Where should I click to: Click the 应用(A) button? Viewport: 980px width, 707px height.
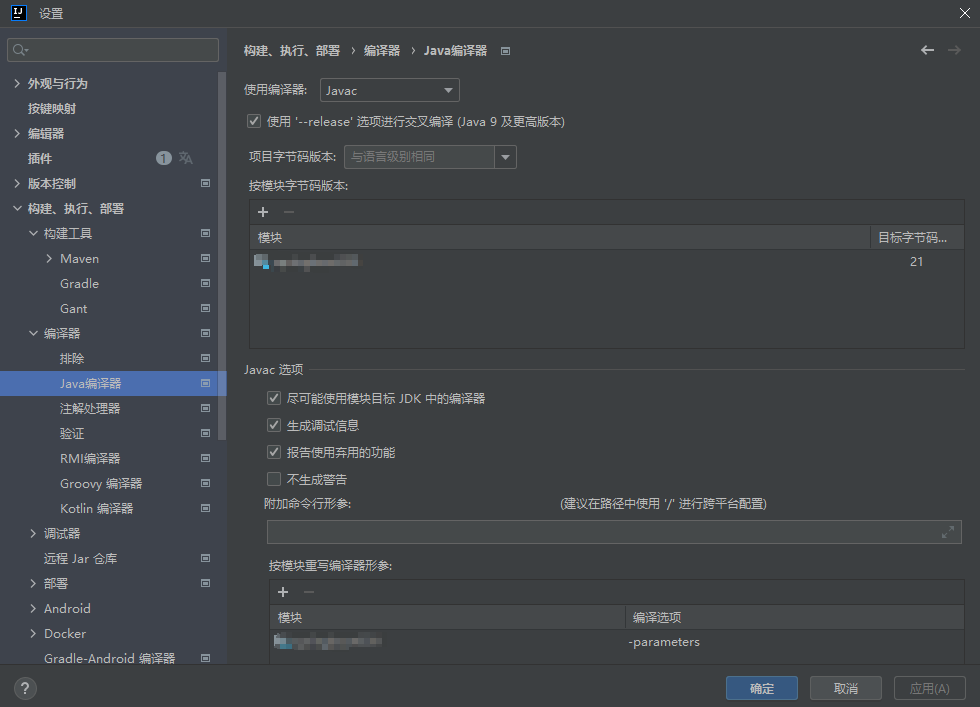(930, 688)
